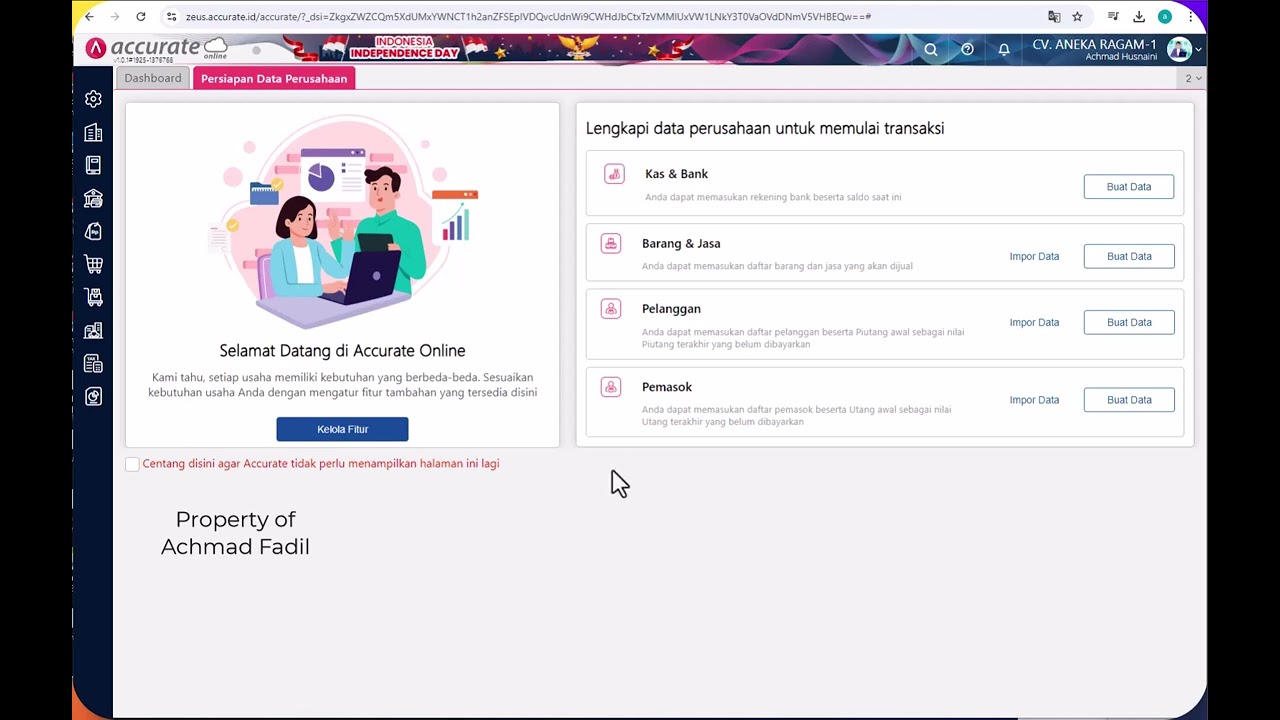The height and width of the screenshot is (720, 1280).
Task: Click the 'Pemasok' heading
Action: point(667,387)
